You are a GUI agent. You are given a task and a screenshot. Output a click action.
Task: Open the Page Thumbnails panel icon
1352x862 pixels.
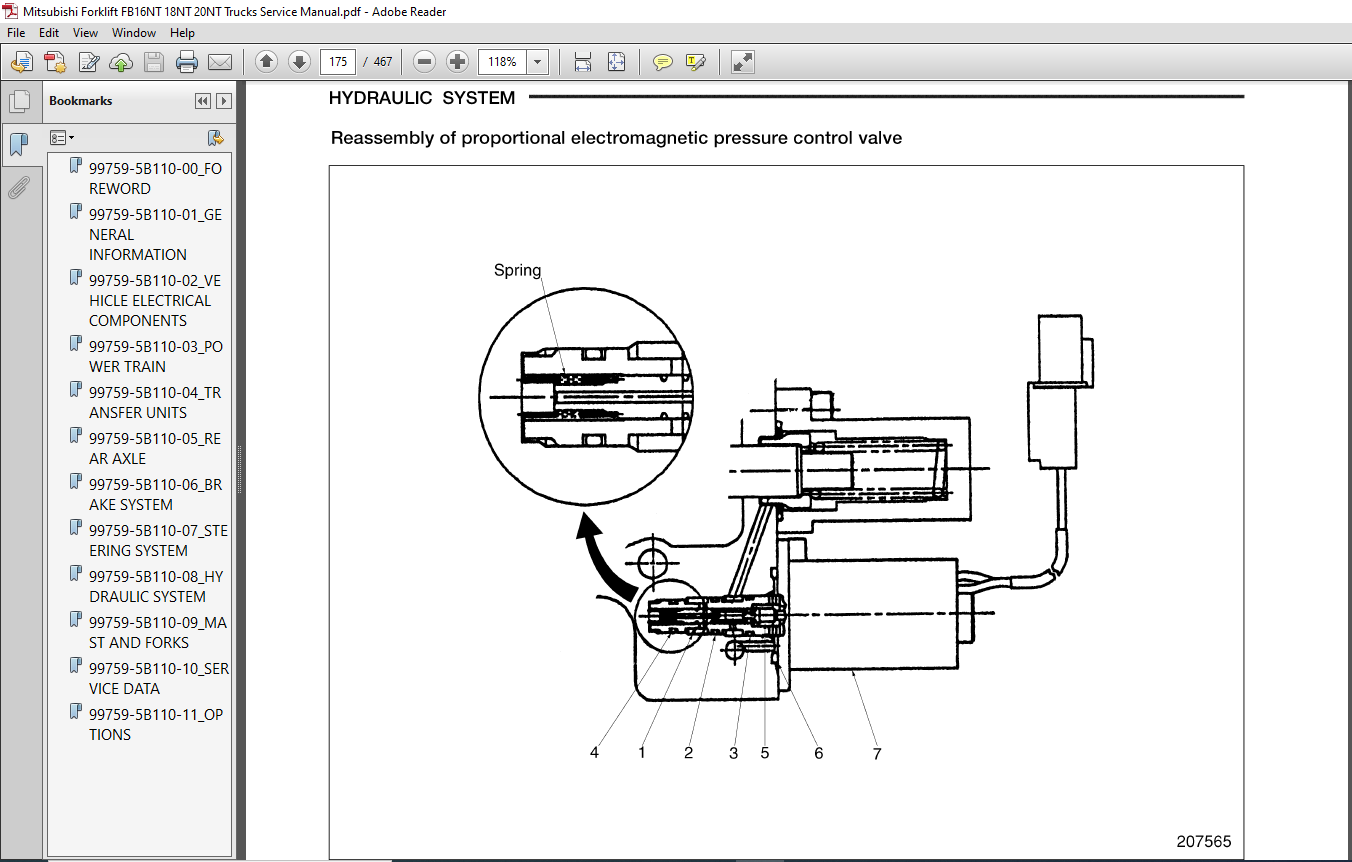tap(19, 101)
